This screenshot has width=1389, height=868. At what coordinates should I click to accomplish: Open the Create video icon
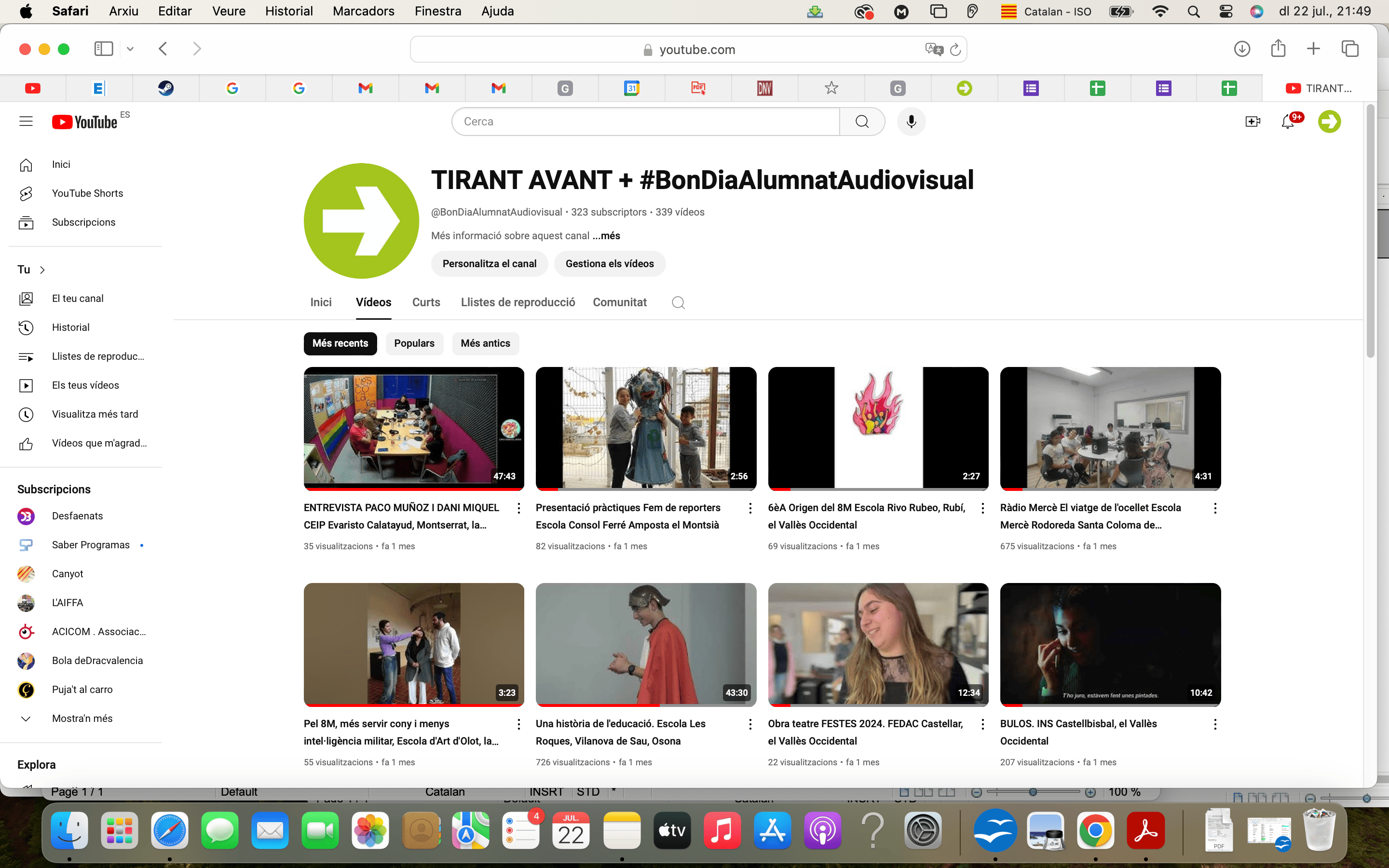pyautogui.click(x=1253, y=121)
